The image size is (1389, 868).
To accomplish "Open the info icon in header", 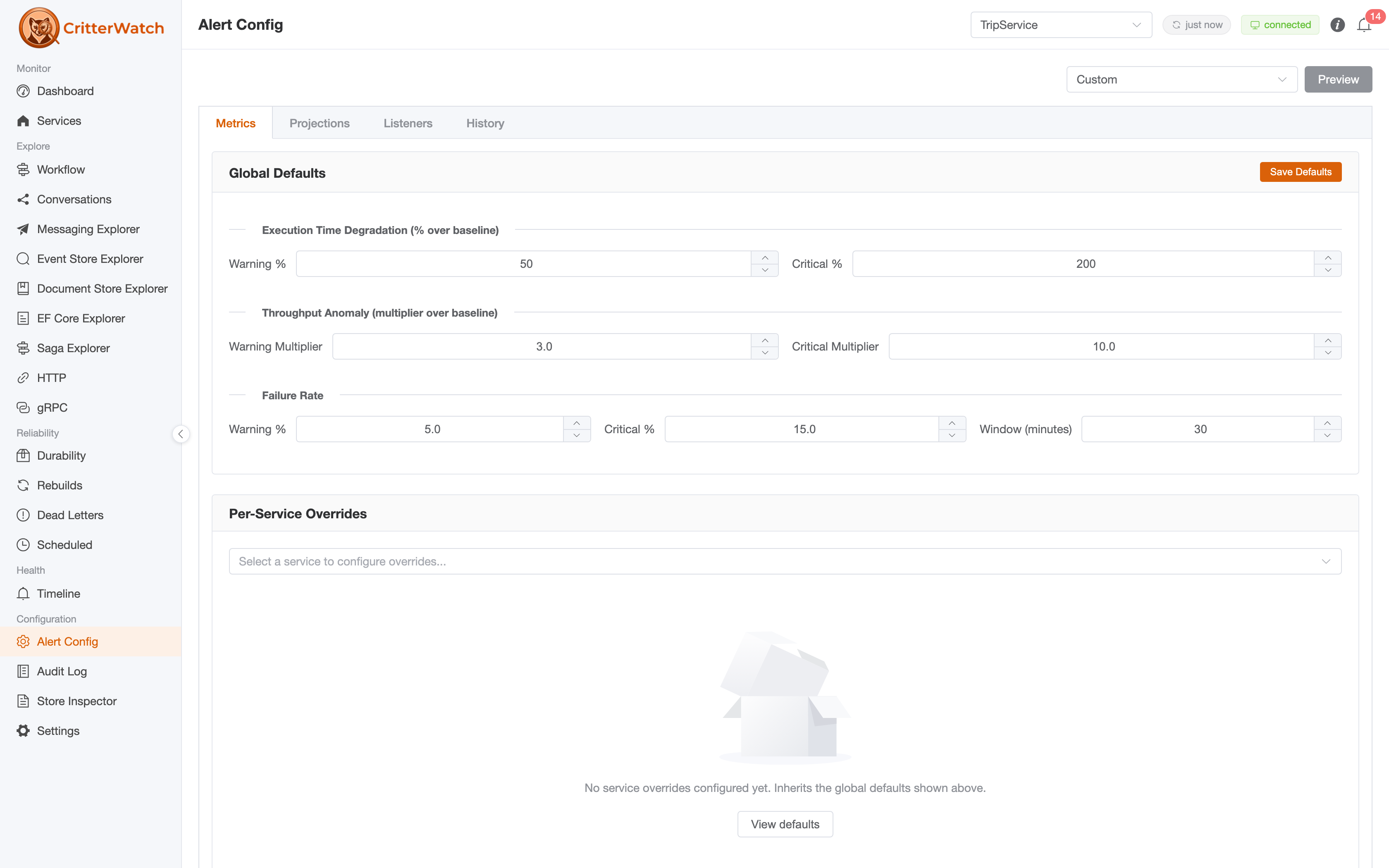I will click(x=1337, y=25).
